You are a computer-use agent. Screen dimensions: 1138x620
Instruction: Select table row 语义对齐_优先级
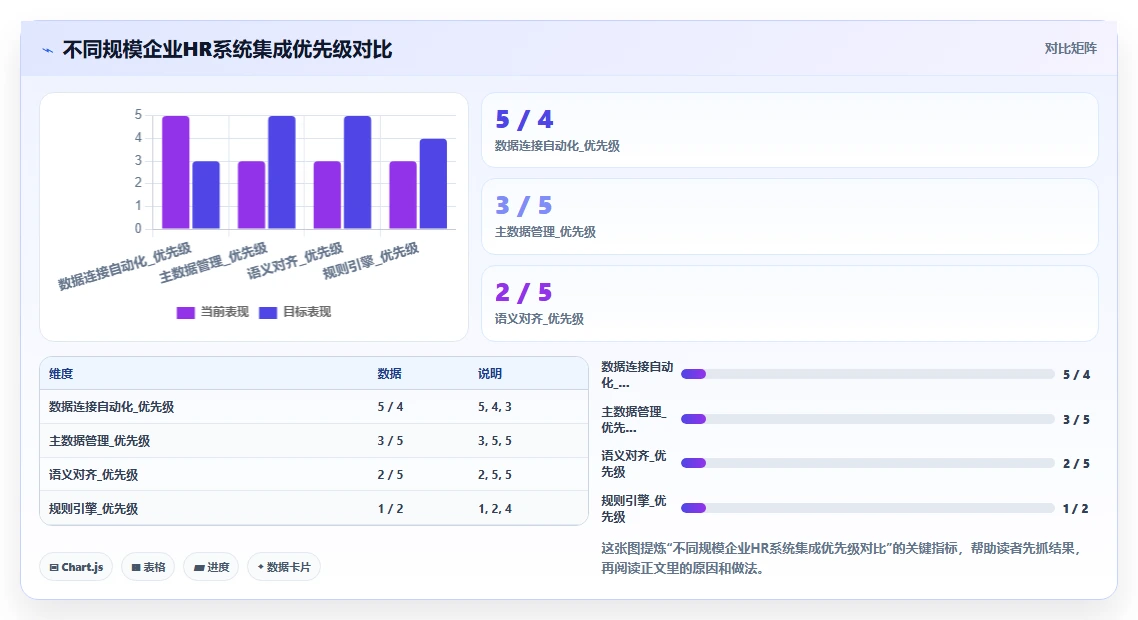(x=314, y=475)
